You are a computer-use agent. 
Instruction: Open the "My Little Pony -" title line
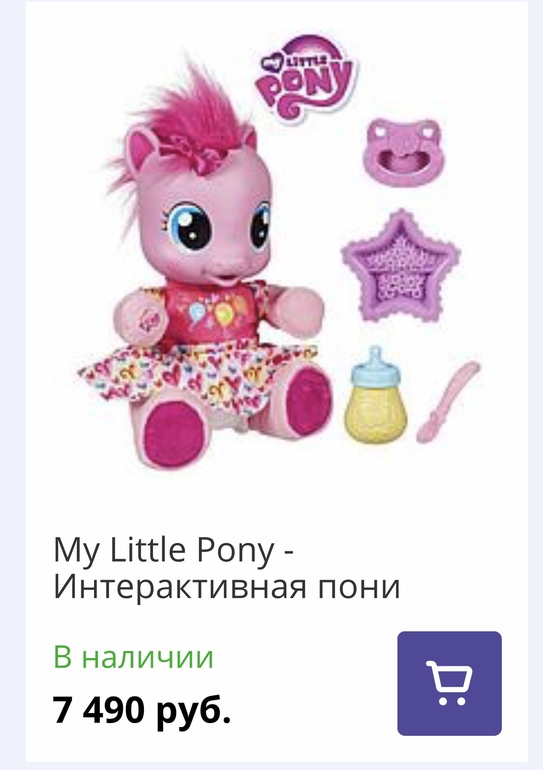pos(173,551)
